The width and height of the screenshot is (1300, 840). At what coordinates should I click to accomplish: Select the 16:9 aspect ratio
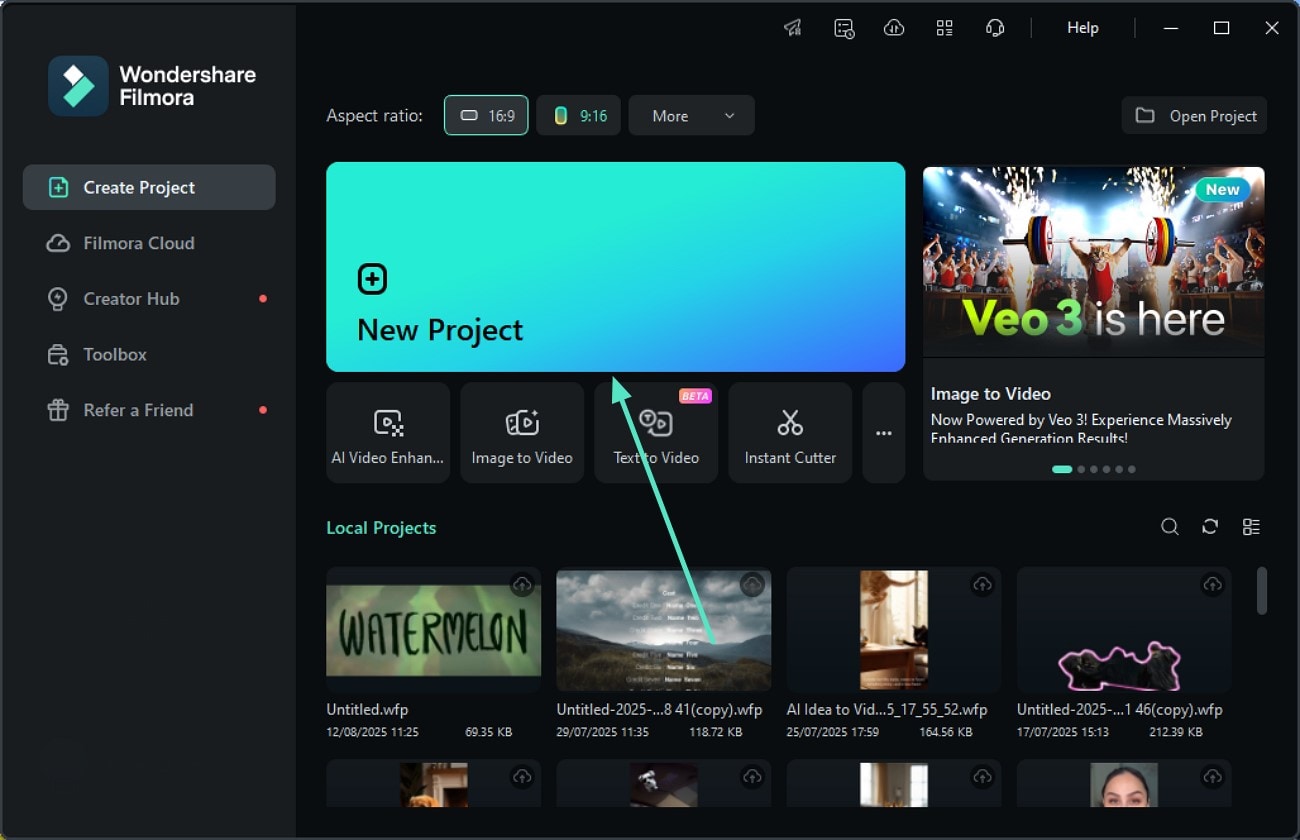coord(486,115)
